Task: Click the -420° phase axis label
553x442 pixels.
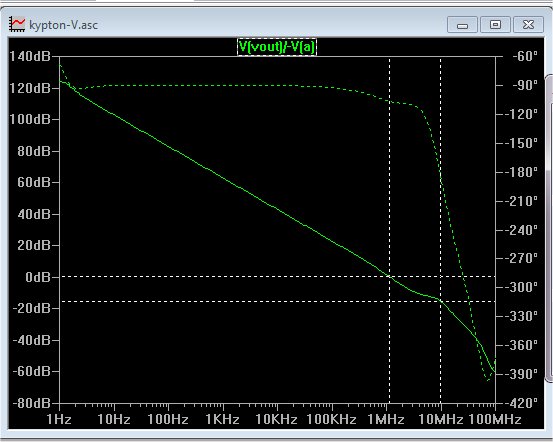Action: [x=521, y=403]
